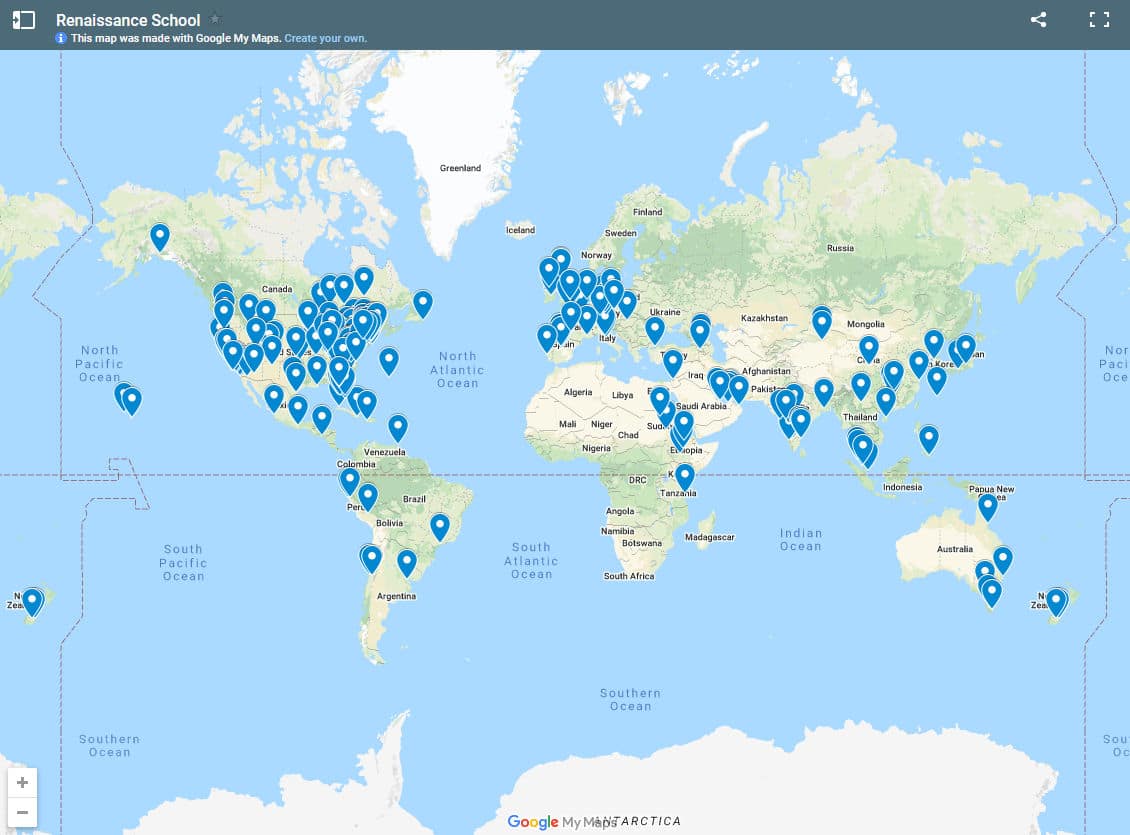The image size is (1130, 835).
Task: Zoom out using the minus control
Action: pyautogui.click(x=21, y=812)
